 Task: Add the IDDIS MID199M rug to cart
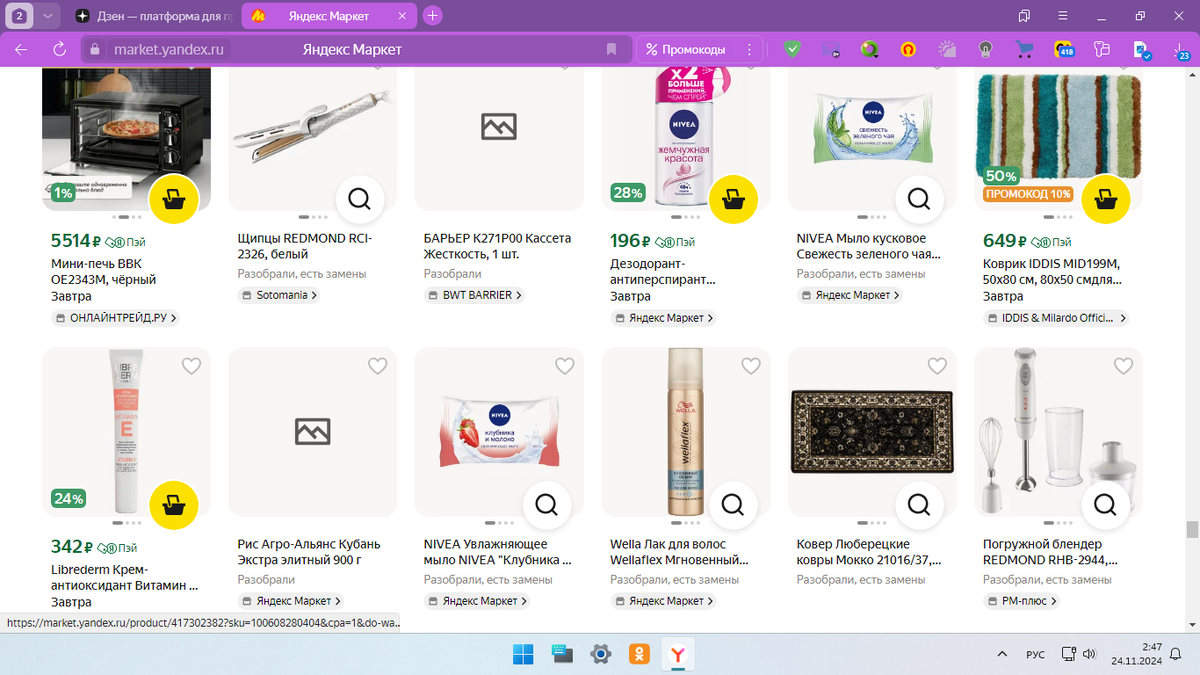click(x=1106, y=198)
